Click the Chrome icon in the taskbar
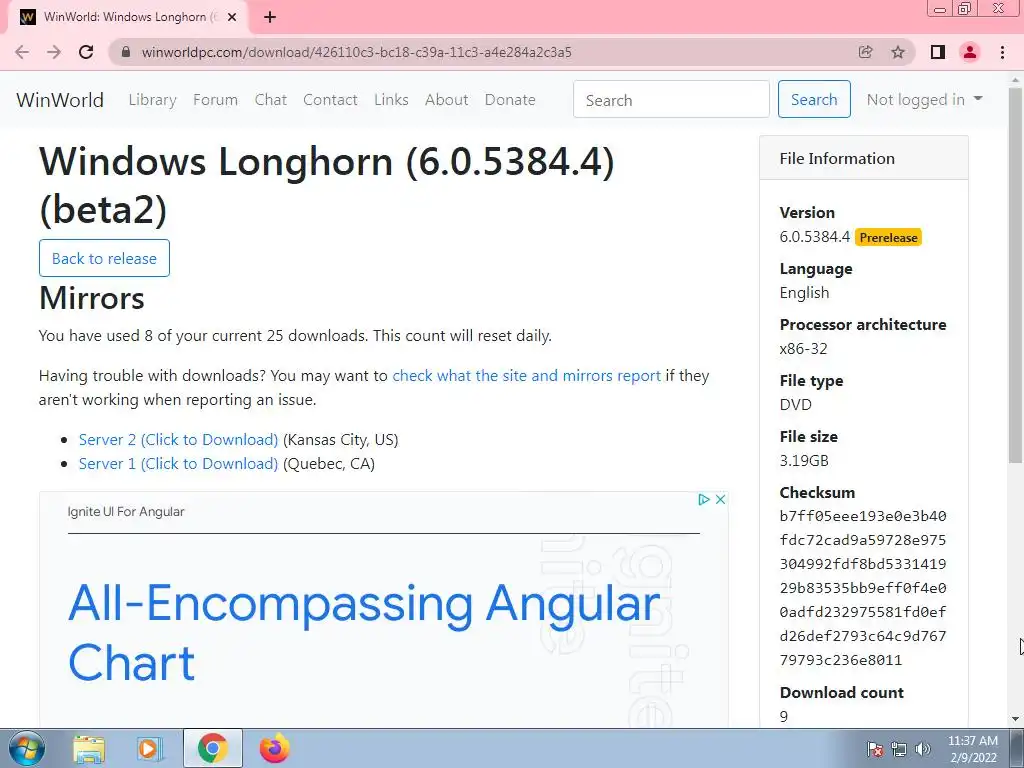The height and width of the screenshot is (768, 1024). click(x=212, y=748)
